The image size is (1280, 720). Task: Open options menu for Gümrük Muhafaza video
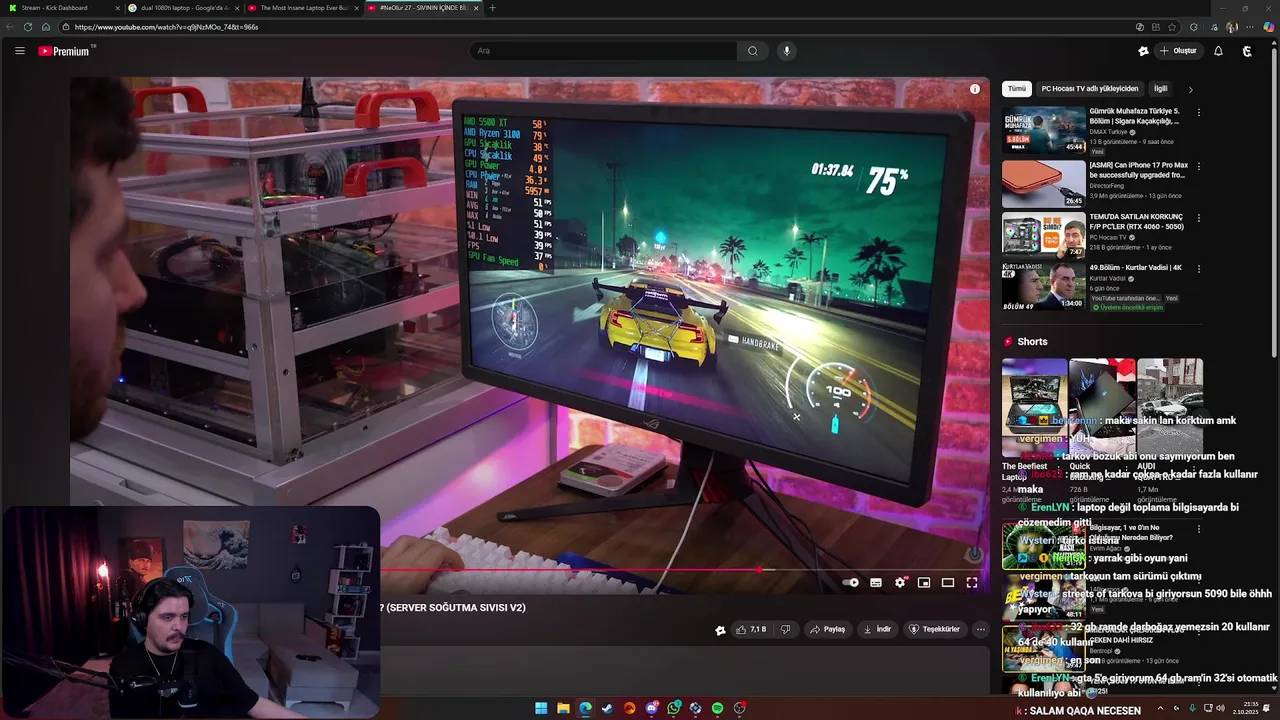point(1198,112)
